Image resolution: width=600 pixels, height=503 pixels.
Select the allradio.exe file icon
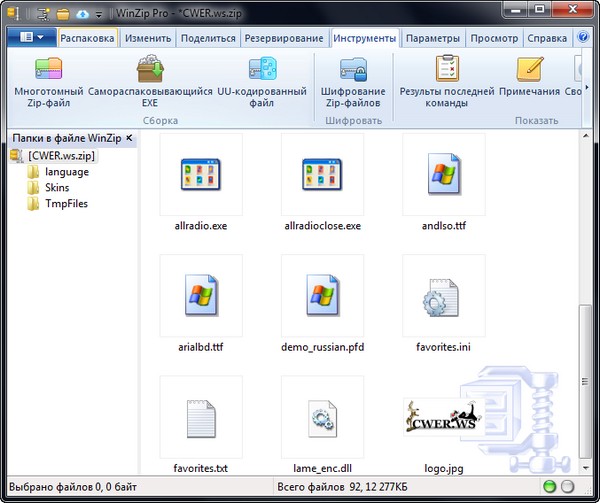point(201,175)
